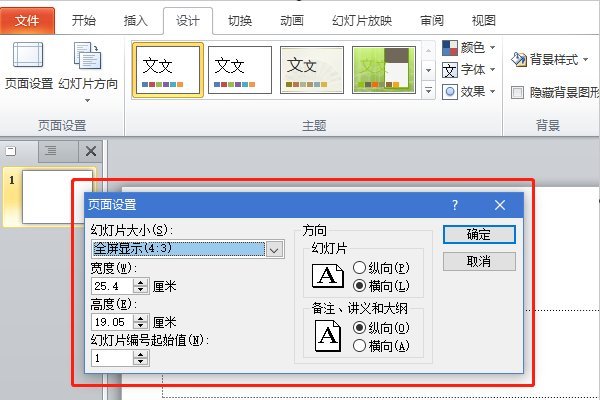Image resolution: width=600 pixels, height=400 pixels.
Task: Click the 全屏显示(4:3) size field
Action: pos(178,249)
